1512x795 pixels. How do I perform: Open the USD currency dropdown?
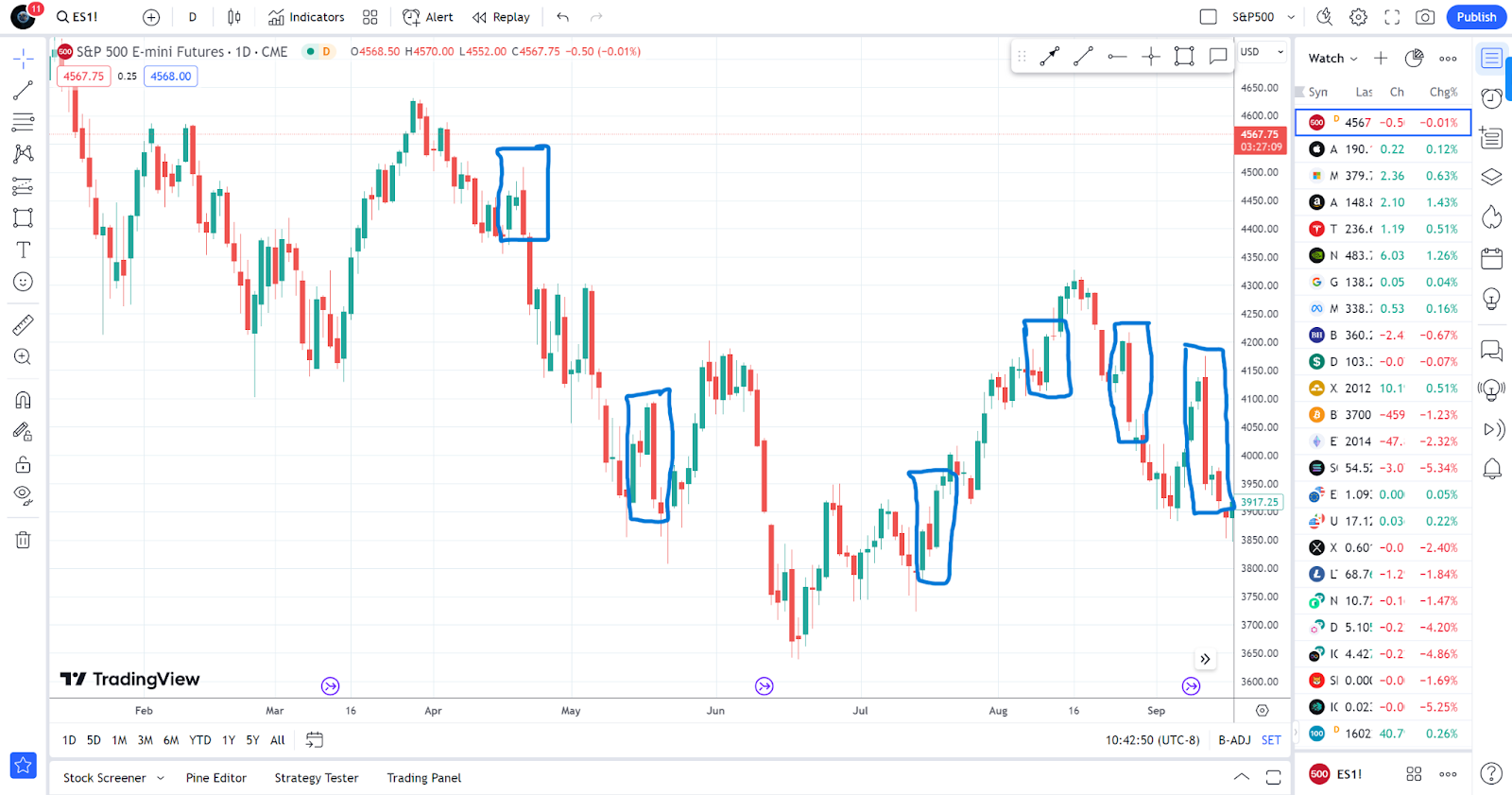pyautogui.click(x=1262, y=52)
